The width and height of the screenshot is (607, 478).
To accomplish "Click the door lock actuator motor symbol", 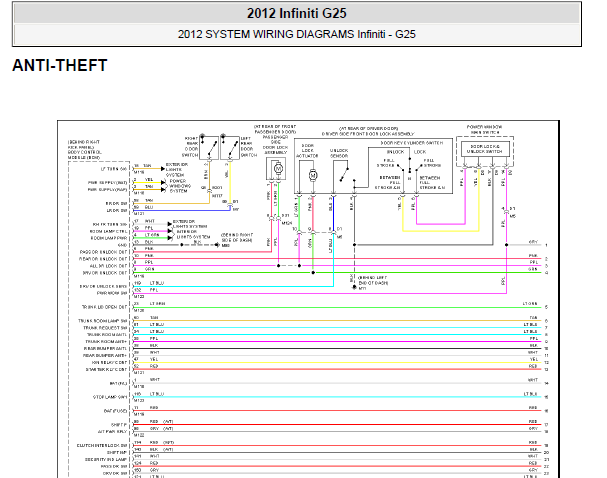I will (313, 175).
